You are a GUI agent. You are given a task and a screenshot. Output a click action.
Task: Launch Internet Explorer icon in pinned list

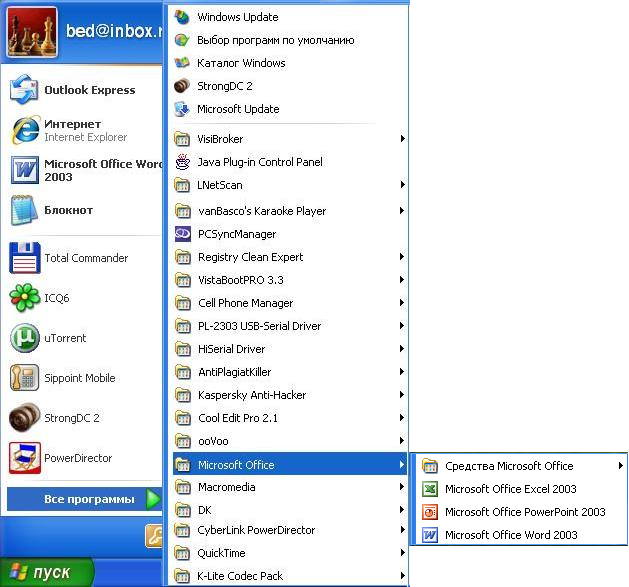(x=25, y=130)
